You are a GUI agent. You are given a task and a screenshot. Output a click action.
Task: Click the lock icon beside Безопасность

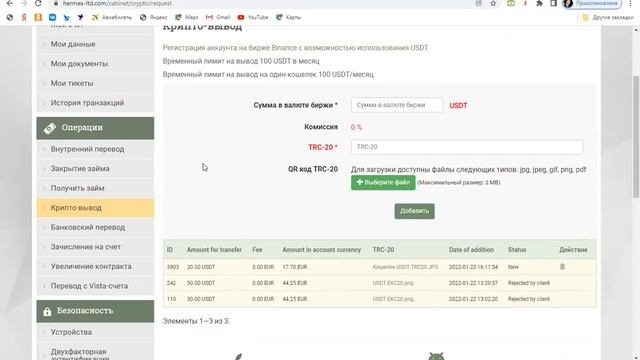coord(47,311)
